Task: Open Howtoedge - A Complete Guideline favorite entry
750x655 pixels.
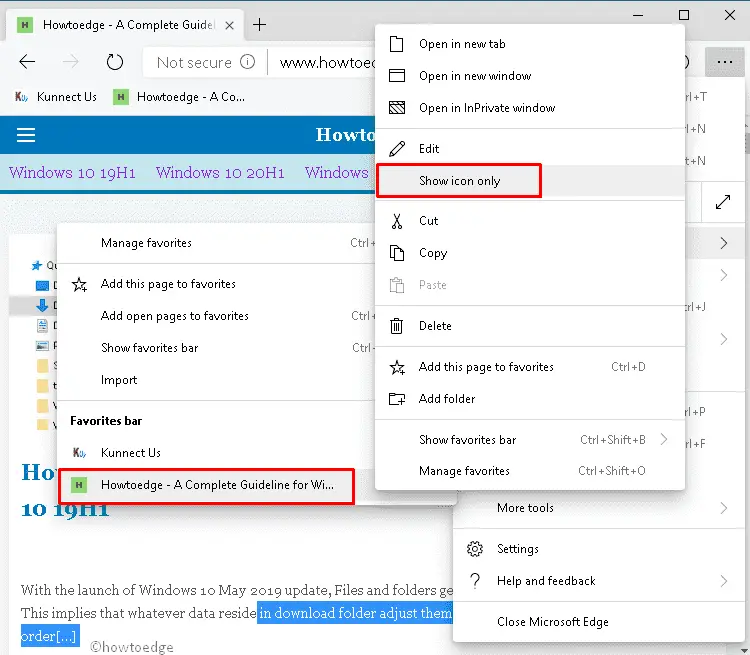Action: tap(206, 485)
